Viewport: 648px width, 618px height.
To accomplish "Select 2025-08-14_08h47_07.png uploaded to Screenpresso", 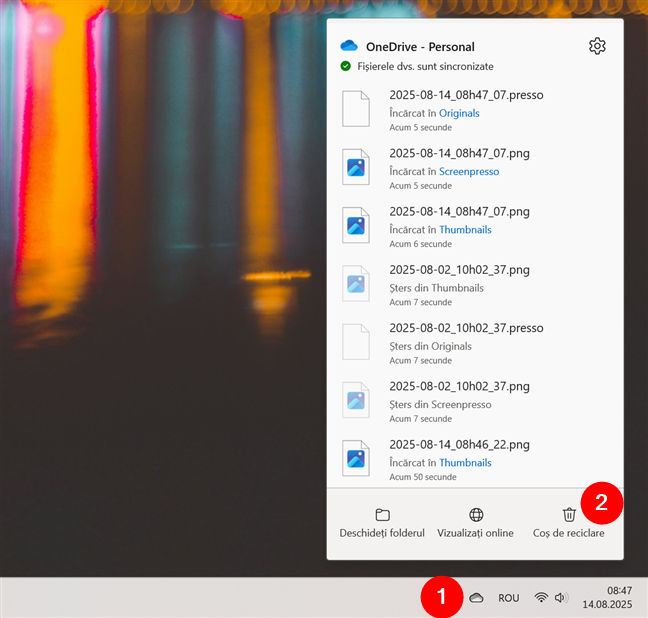I will (x=459, y=153).
